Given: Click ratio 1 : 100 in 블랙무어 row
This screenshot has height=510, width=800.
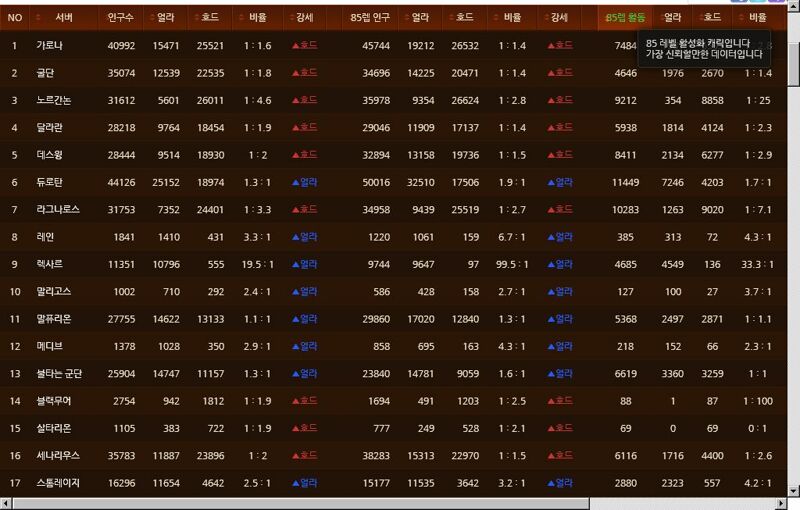Looking at the screenshot, I should tap(758, 401).
